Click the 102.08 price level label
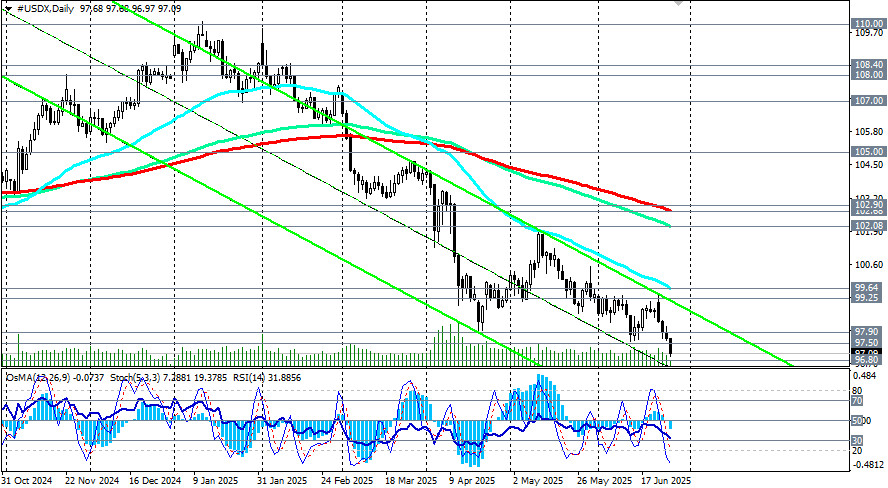This screenshot has height=488, width=888. (x=869, y=225)
